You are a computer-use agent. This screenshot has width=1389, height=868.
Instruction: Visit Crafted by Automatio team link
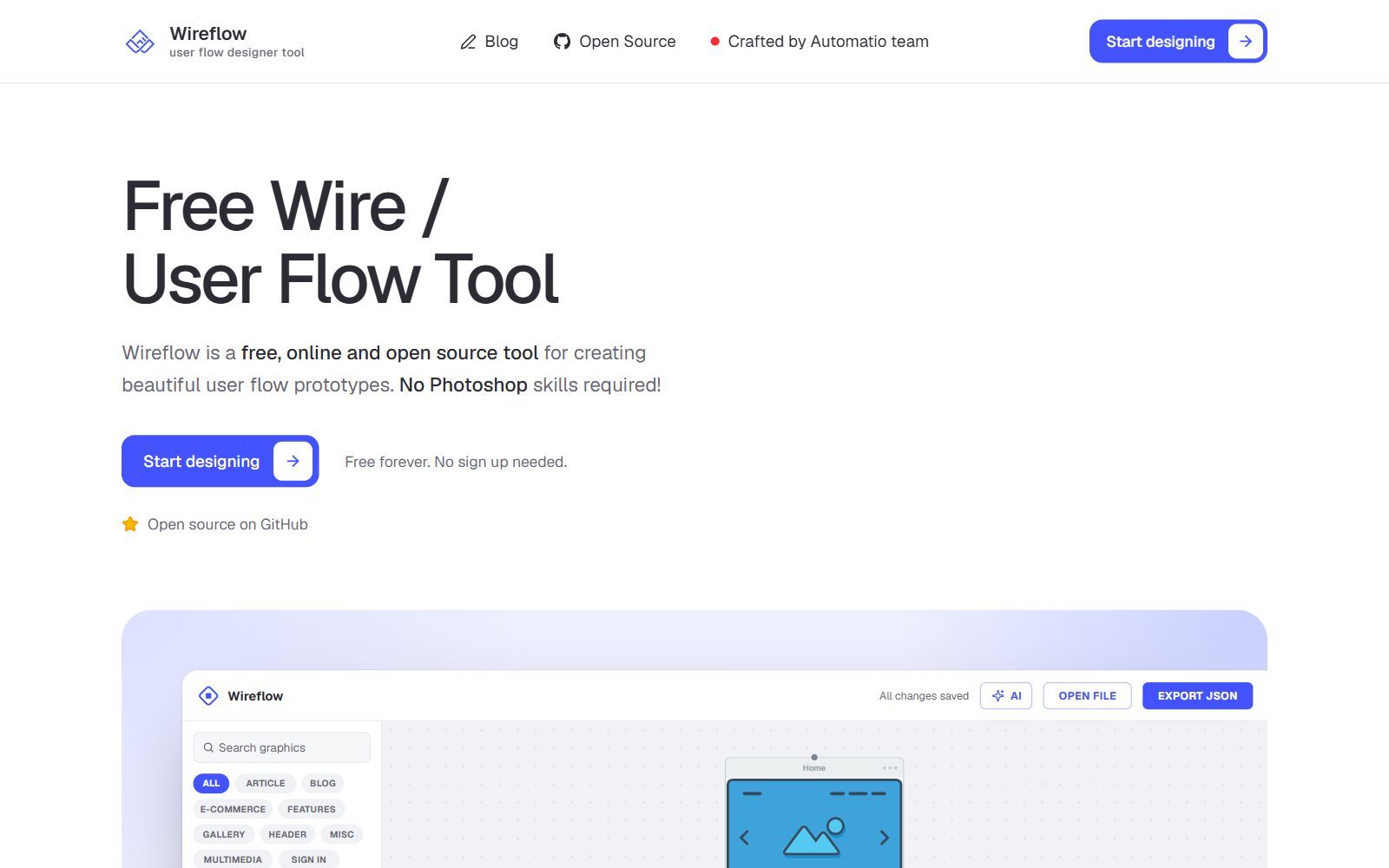point(820,42)
